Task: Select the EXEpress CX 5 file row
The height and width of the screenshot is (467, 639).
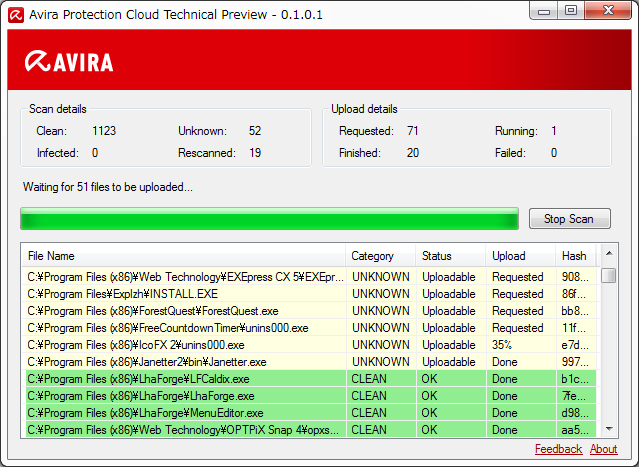Action: coord(311,277)
